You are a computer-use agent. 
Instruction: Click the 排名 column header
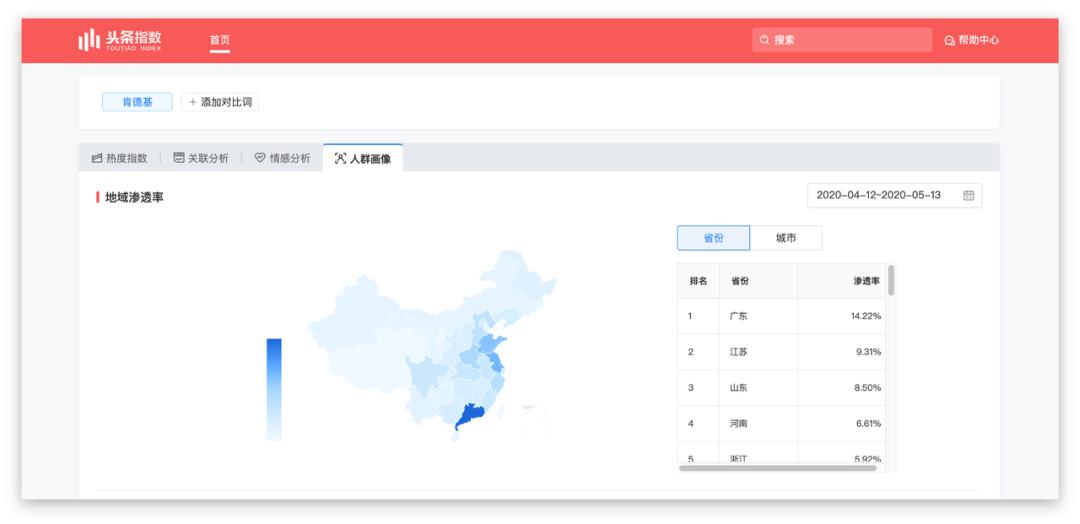point(698,281)
